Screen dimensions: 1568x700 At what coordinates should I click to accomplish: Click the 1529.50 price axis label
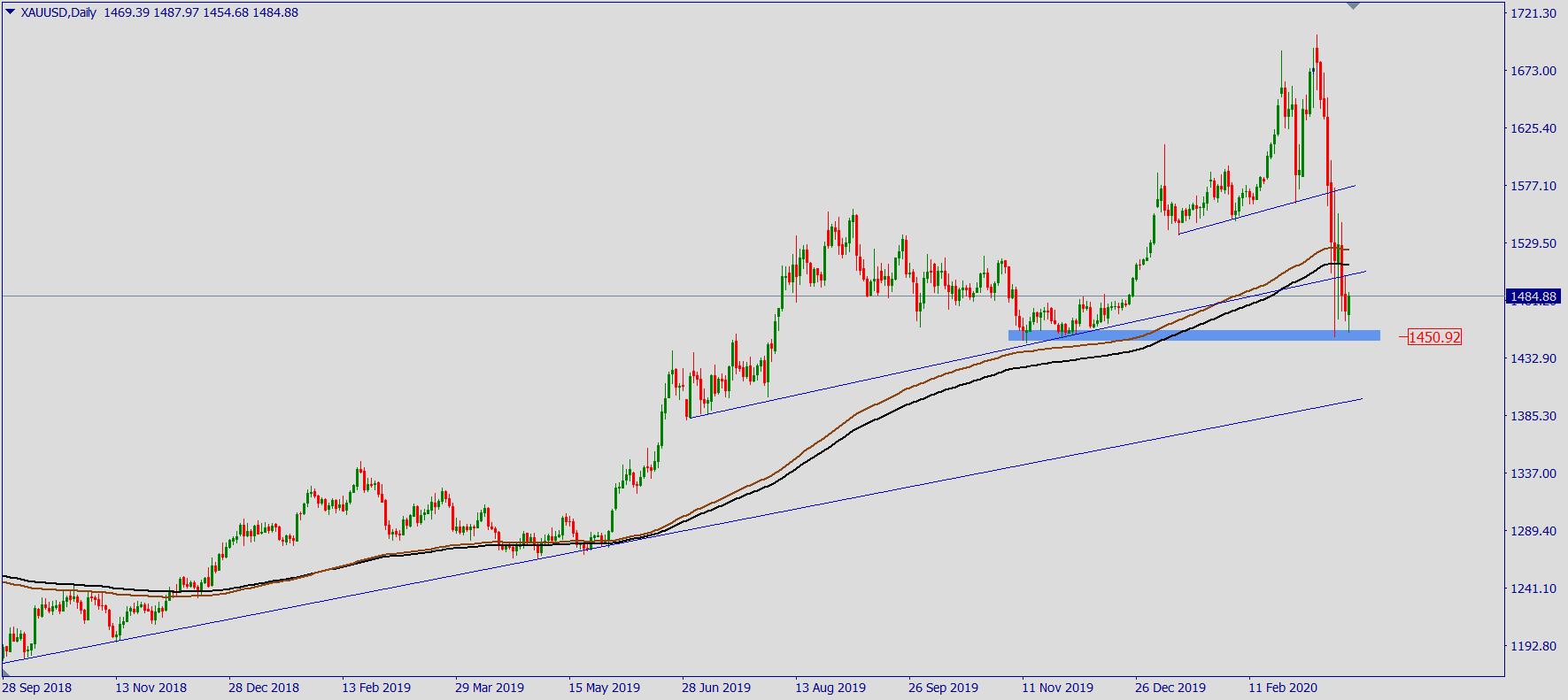(x=1533, y=243)
